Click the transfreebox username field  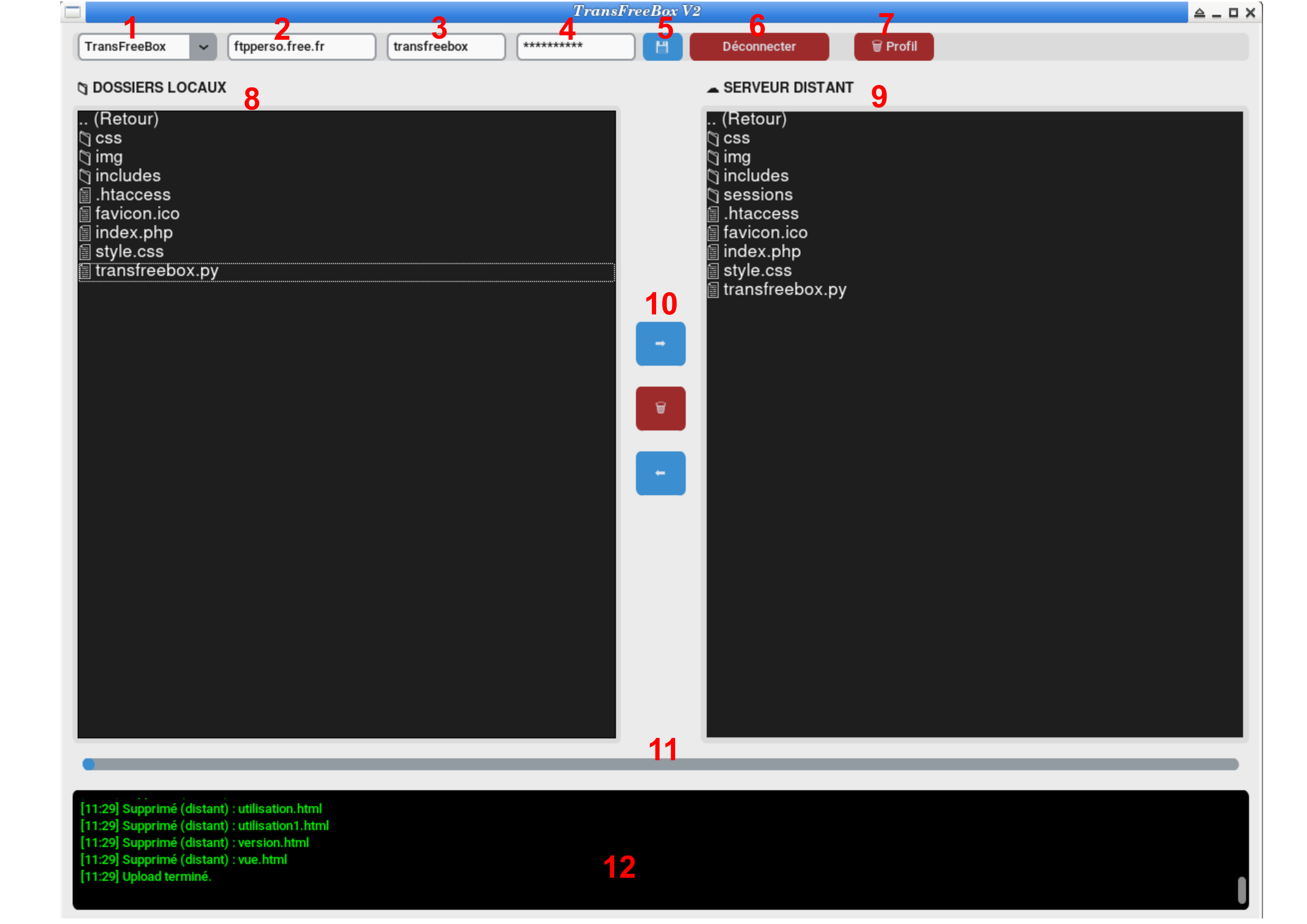pos(446,47)
